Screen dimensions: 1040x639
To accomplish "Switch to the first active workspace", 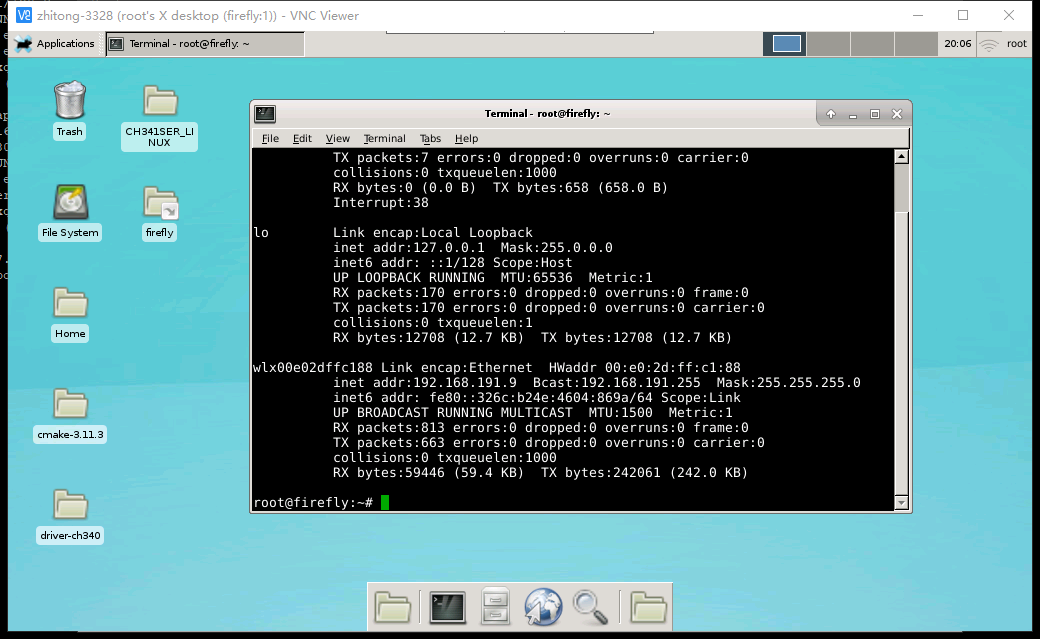I will click(x=786, y=44).
